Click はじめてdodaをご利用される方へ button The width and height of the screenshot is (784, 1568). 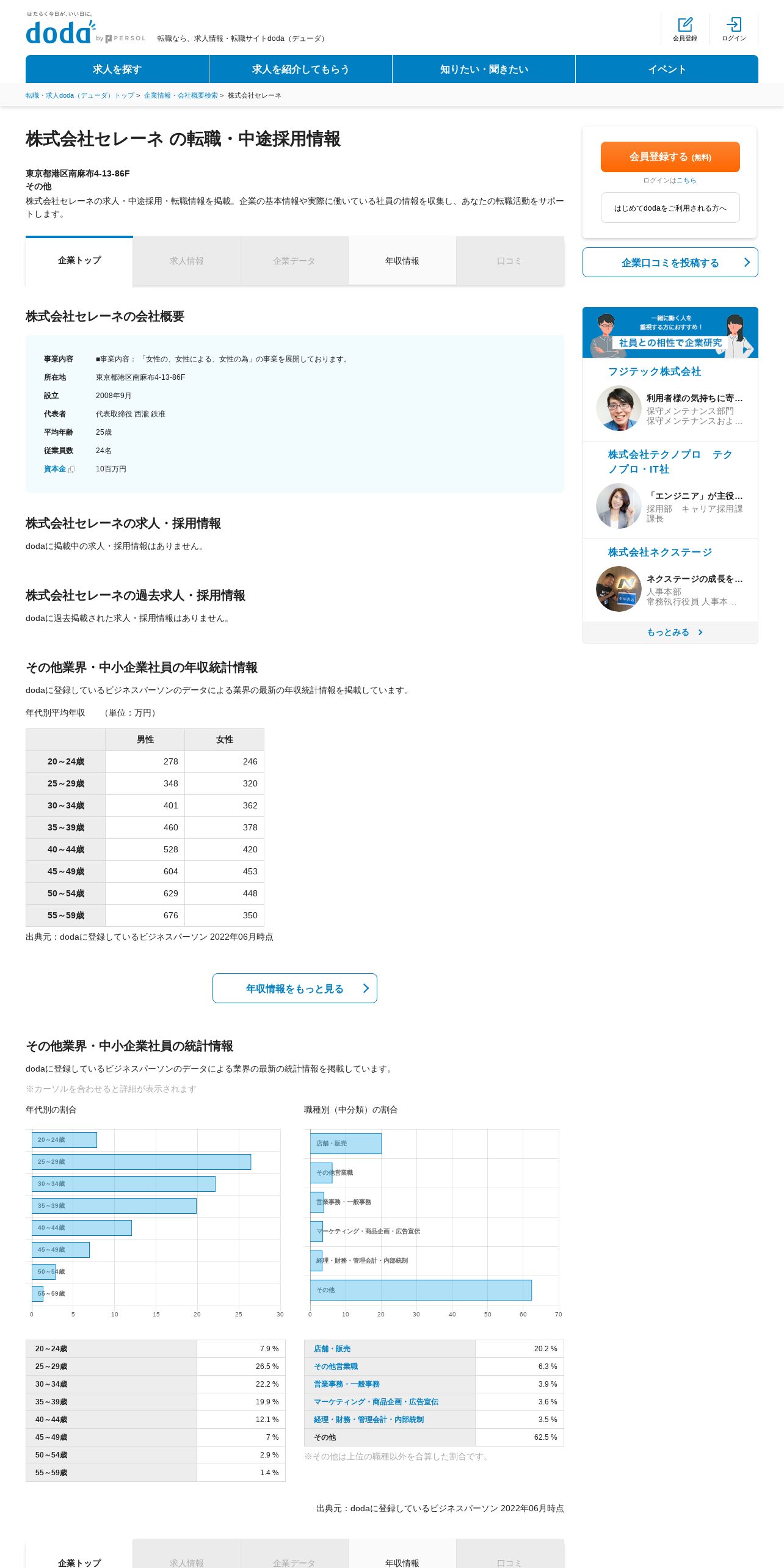tap(670, 208)
